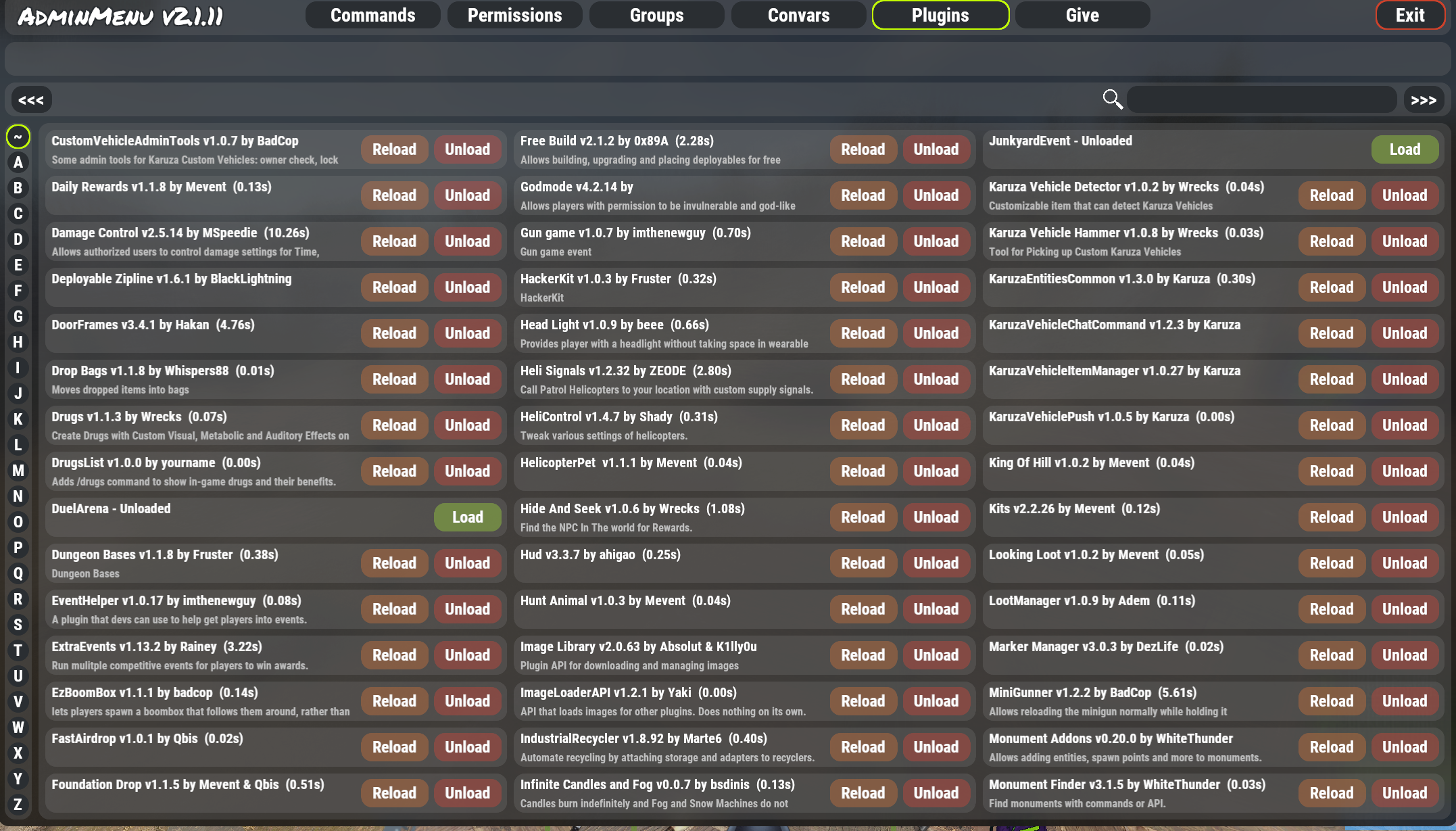Image resolution: width=1456 pixels, height=831 pixels.
Task: Open the Permissions tab
Action: coord(514,15)
